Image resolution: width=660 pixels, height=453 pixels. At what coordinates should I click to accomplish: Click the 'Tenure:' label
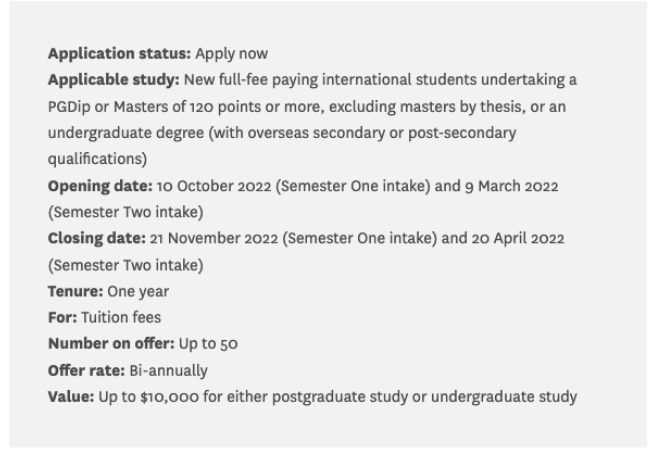pos(75,291)
